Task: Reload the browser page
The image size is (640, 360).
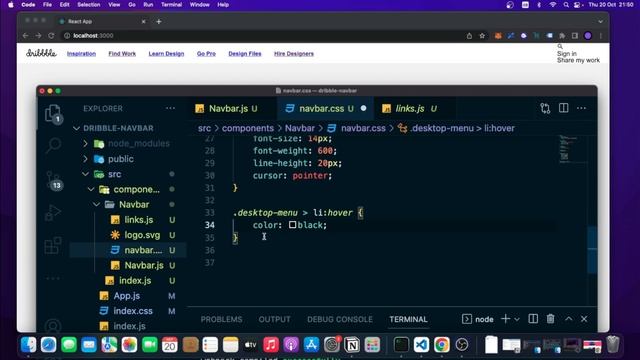Action: point(51,36)
